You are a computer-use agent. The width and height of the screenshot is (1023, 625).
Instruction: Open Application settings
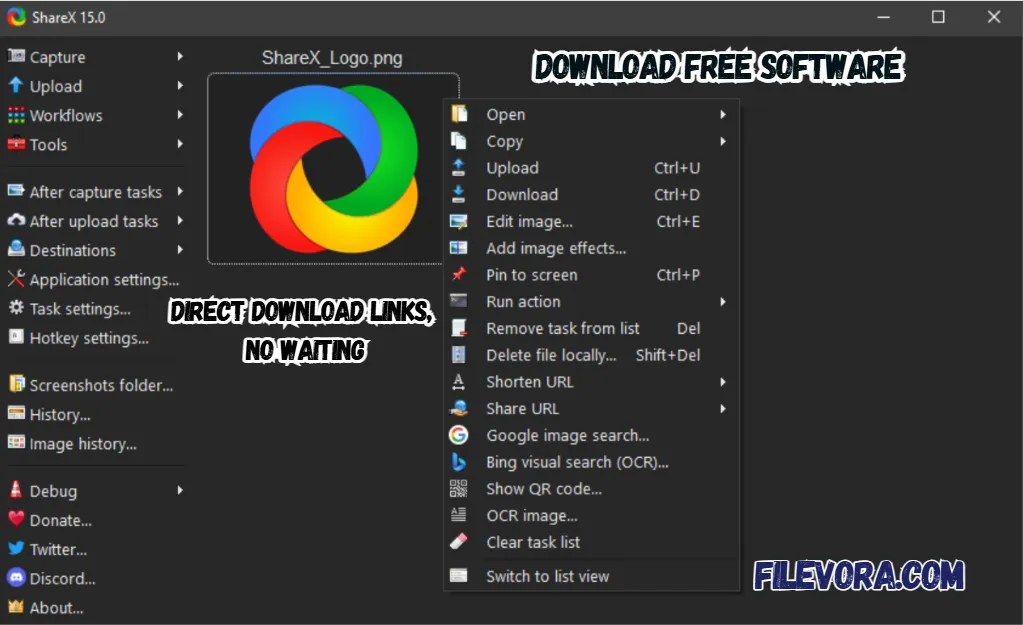(94, 280)
